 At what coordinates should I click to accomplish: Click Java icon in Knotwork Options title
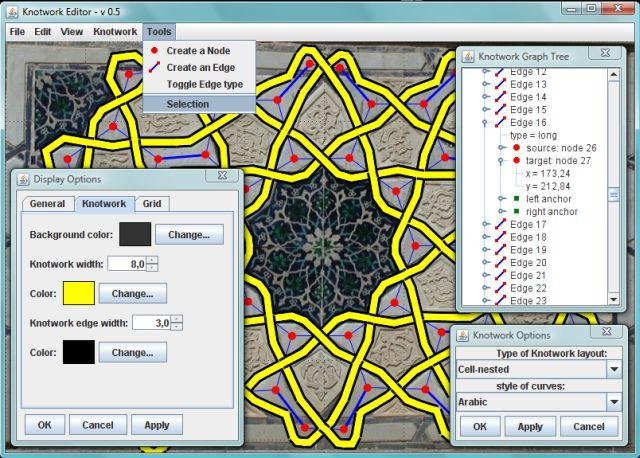[x=463, y=335]
